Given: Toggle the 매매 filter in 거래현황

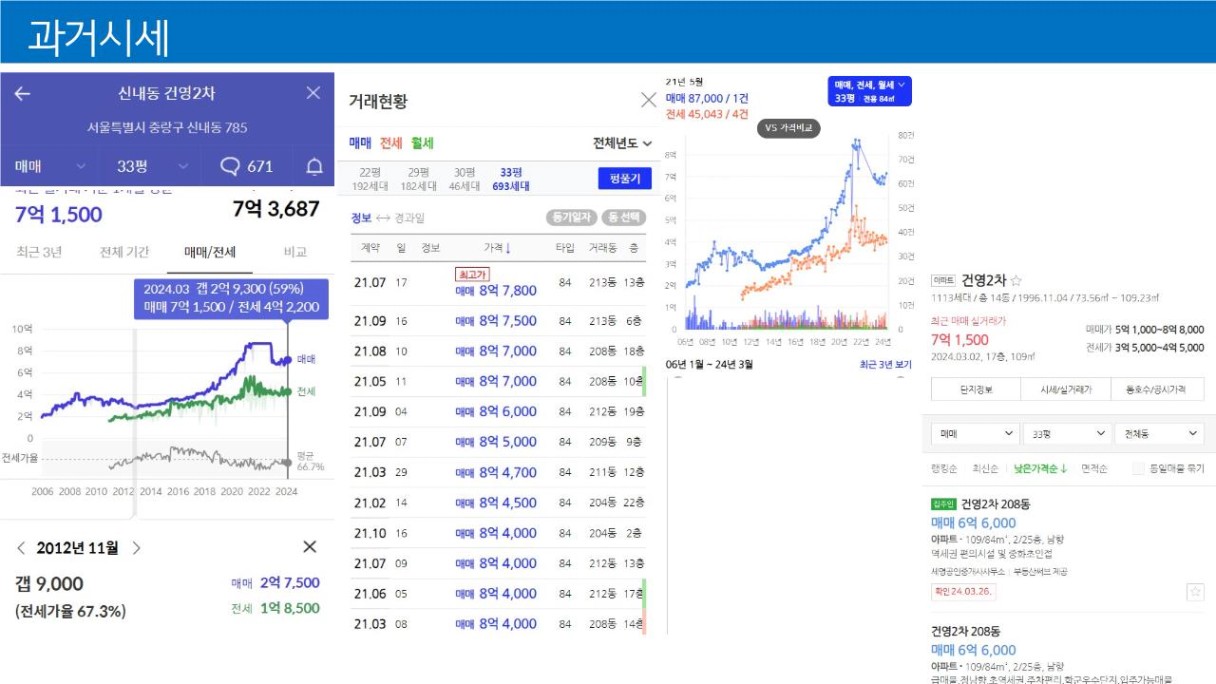Looking at the screenshot, I should (360, 143).
